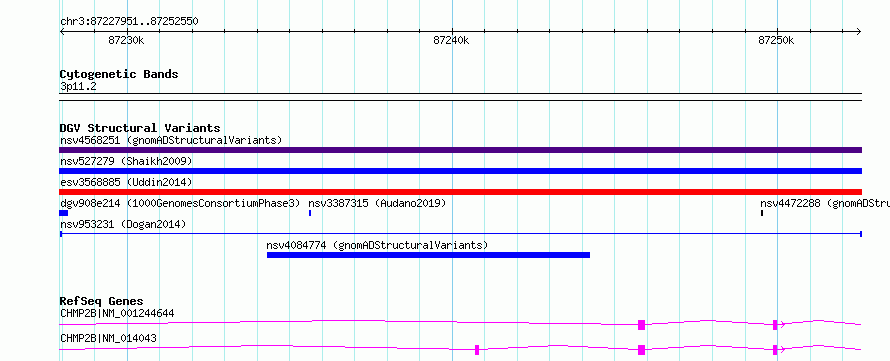Click the 87240k ruler label
Viewport: 890px width, 361px height.
[451, 40]
